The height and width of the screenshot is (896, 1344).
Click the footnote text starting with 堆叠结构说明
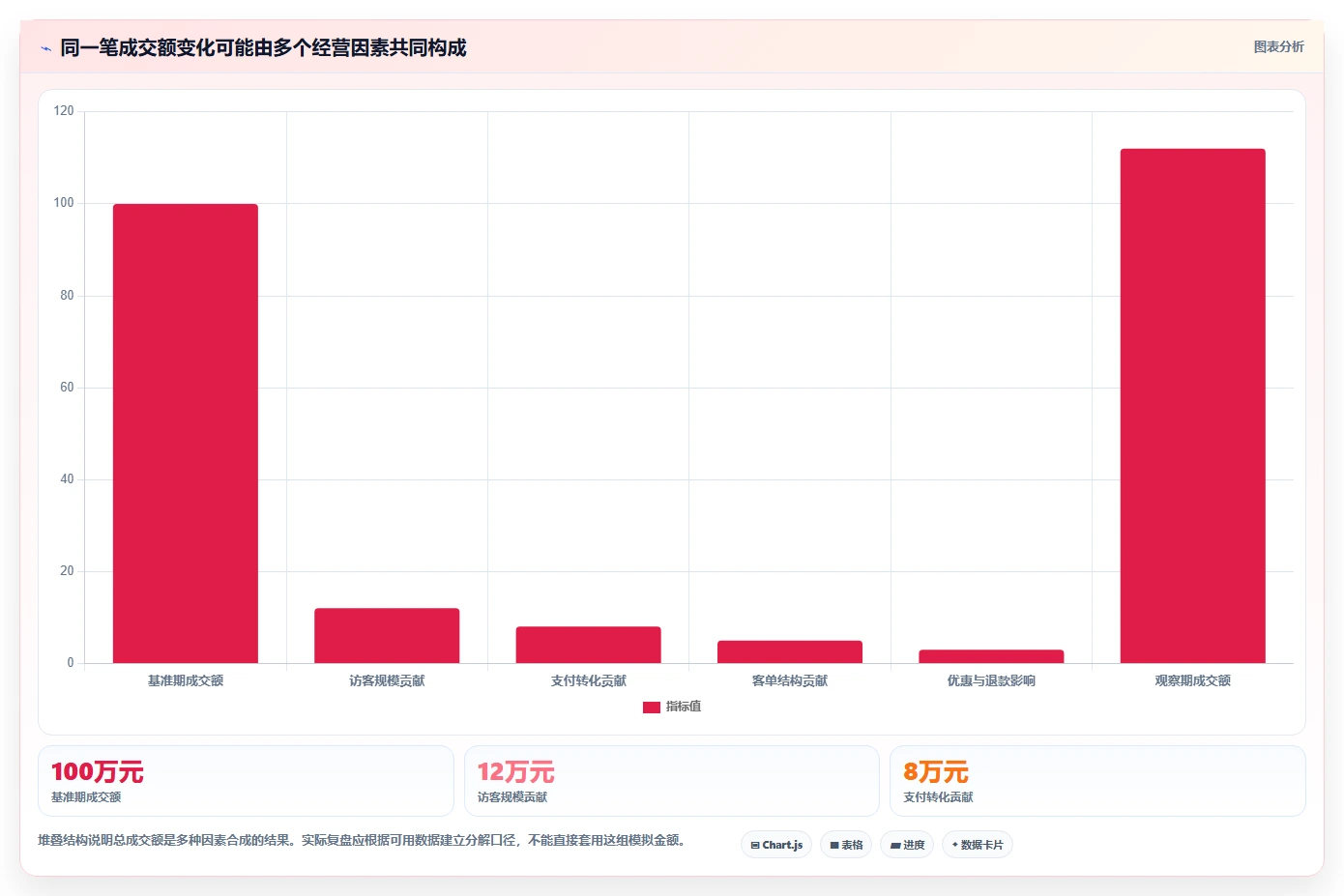click(363, 840)
